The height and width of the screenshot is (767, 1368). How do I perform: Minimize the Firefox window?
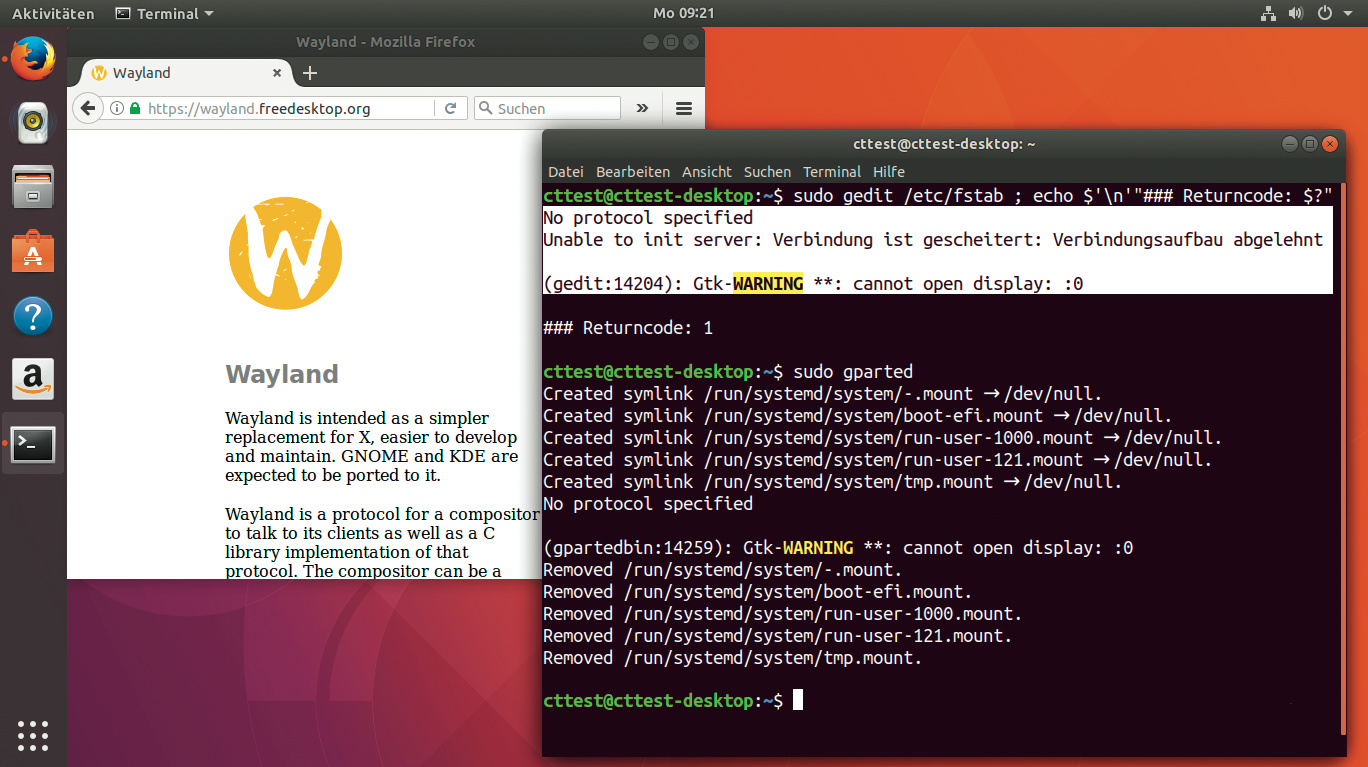[651, 42]
